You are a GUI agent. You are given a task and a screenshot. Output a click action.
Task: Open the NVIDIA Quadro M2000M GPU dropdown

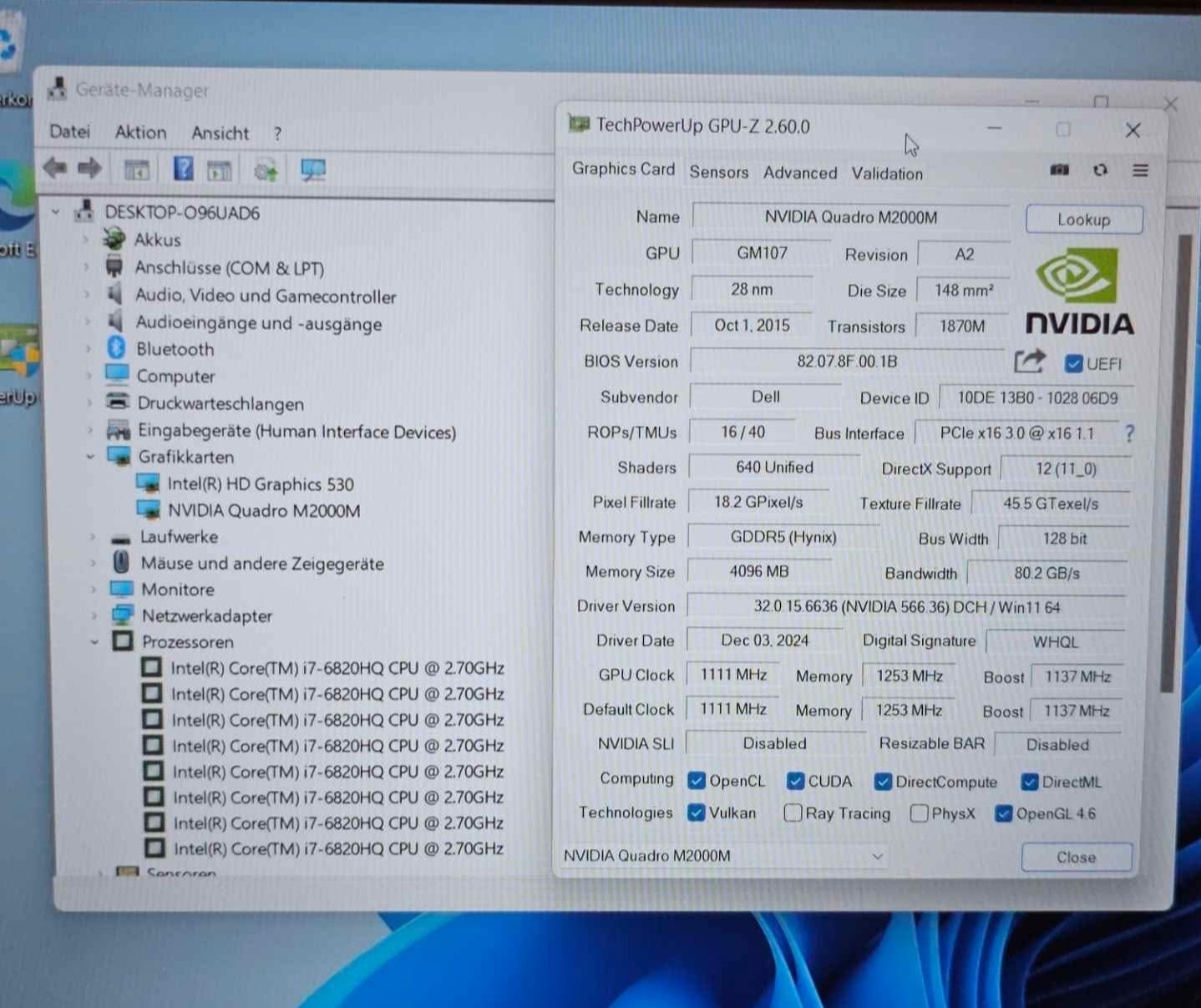point(723,856)
